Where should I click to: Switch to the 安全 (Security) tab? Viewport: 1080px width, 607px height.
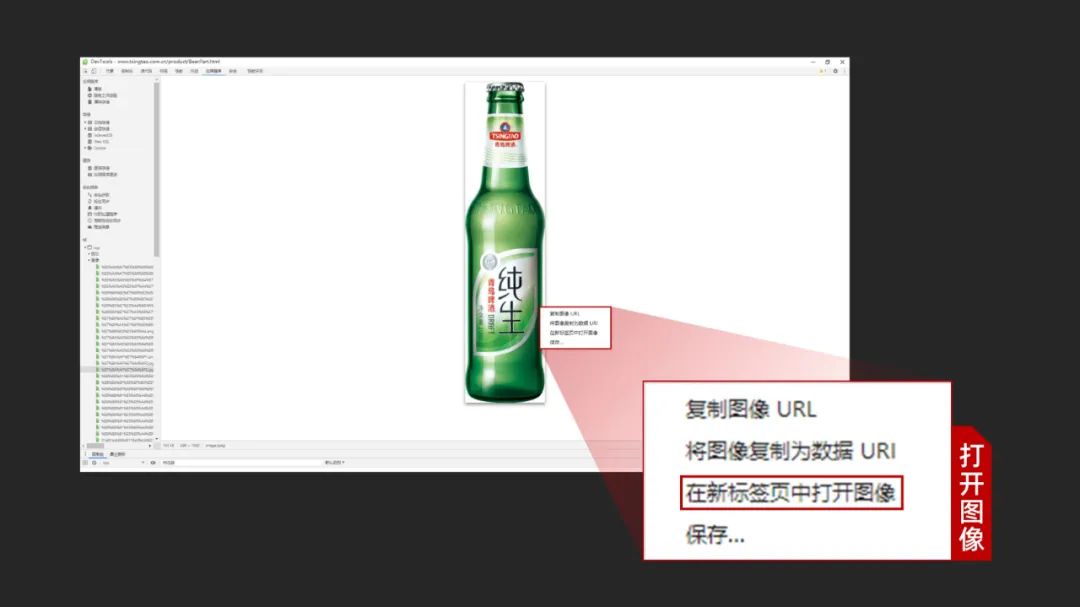tap(233, 71)
